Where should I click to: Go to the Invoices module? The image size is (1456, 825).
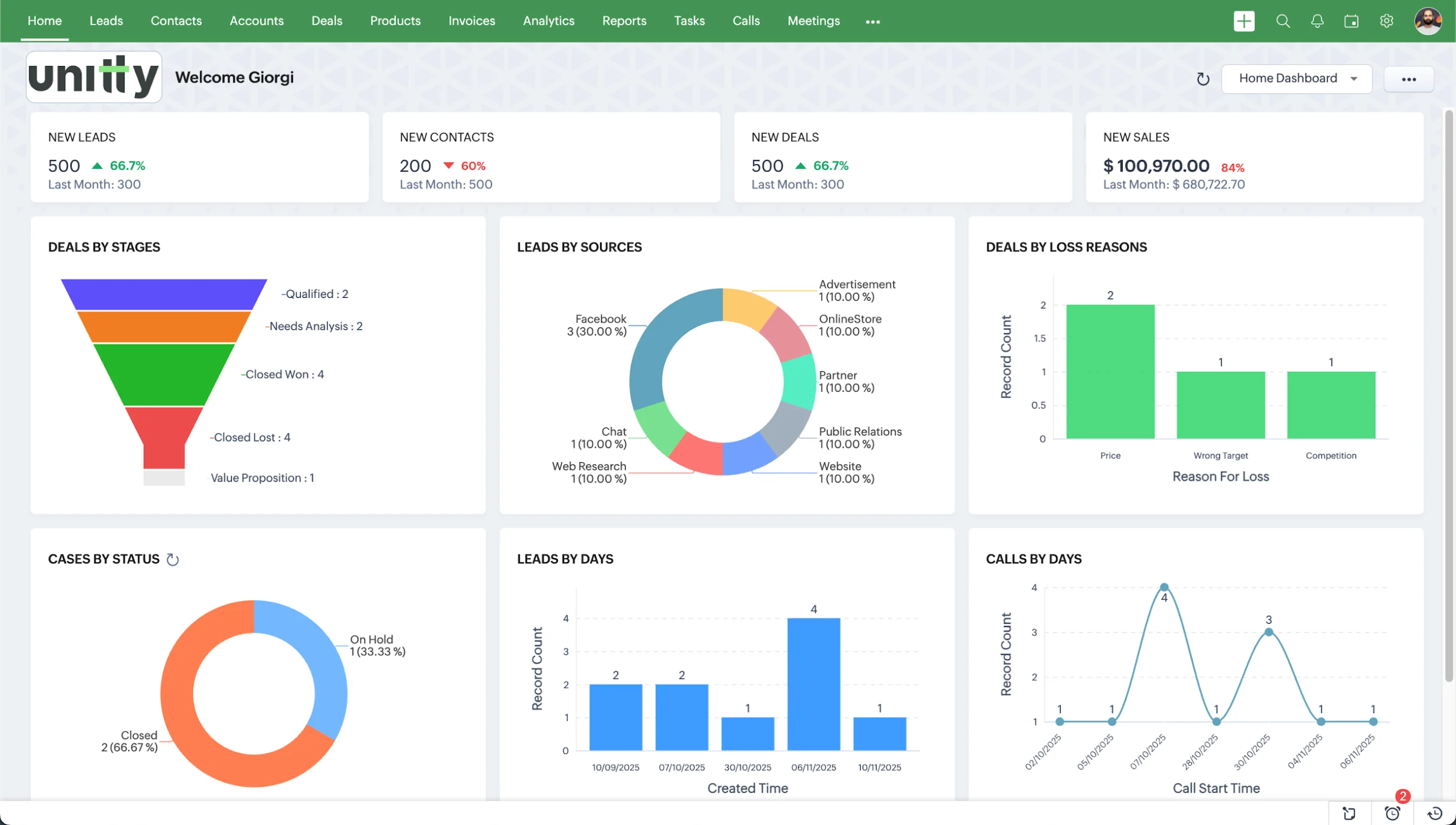pos(471,21)
